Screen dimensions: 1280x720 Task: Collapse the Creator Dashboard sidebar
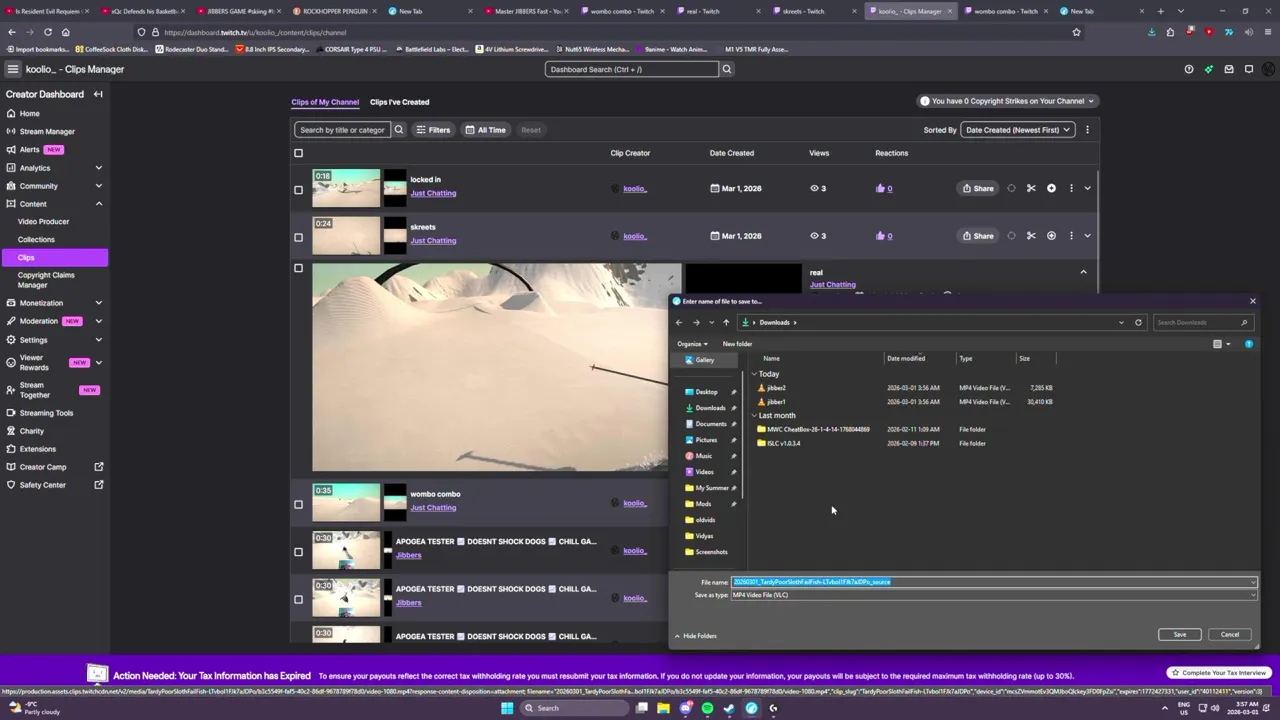(x=98, y=94)
